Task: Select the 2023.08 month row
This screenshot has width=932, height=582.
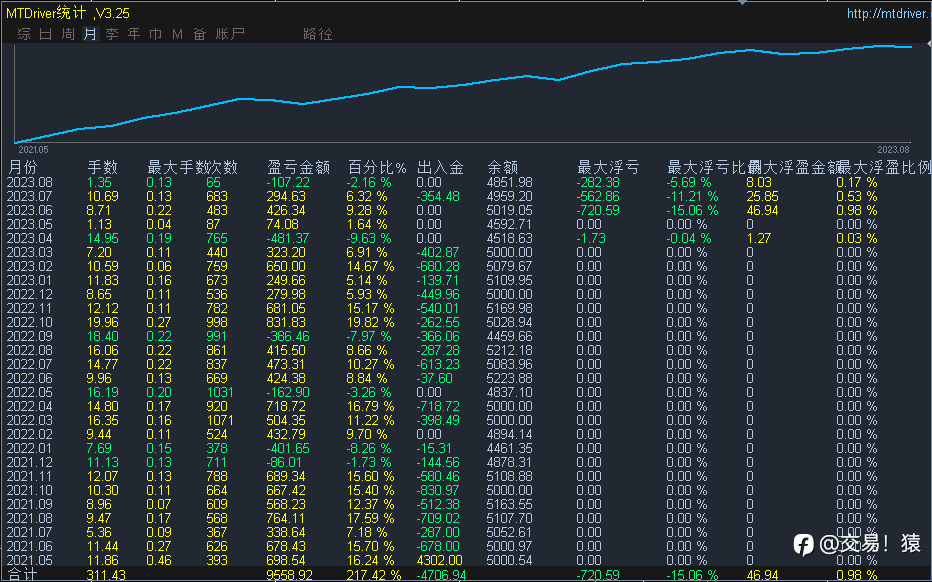Action: click(x=29, y=182)
